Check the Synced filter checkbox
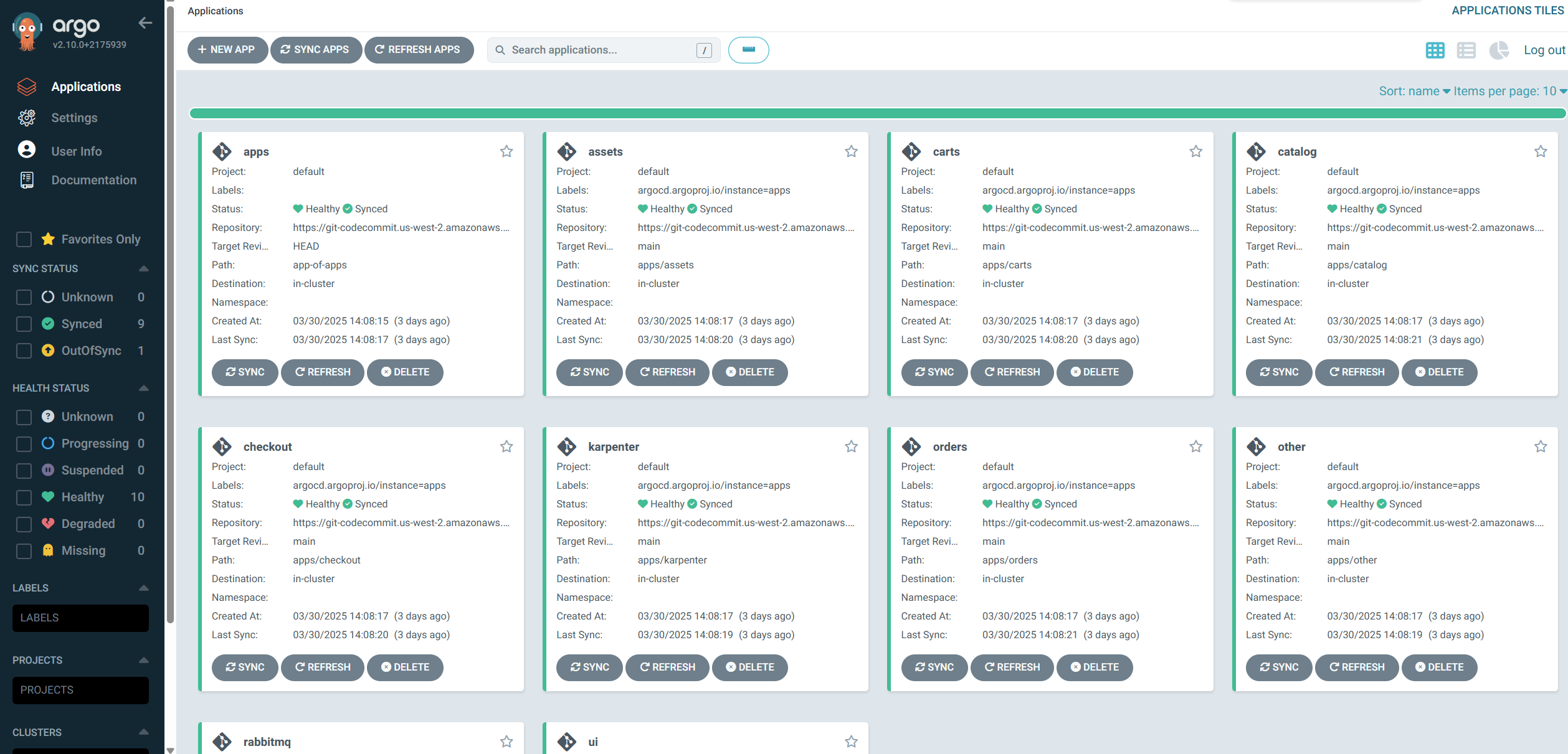Screen dimensions: 1568x754 coord(24,324)
